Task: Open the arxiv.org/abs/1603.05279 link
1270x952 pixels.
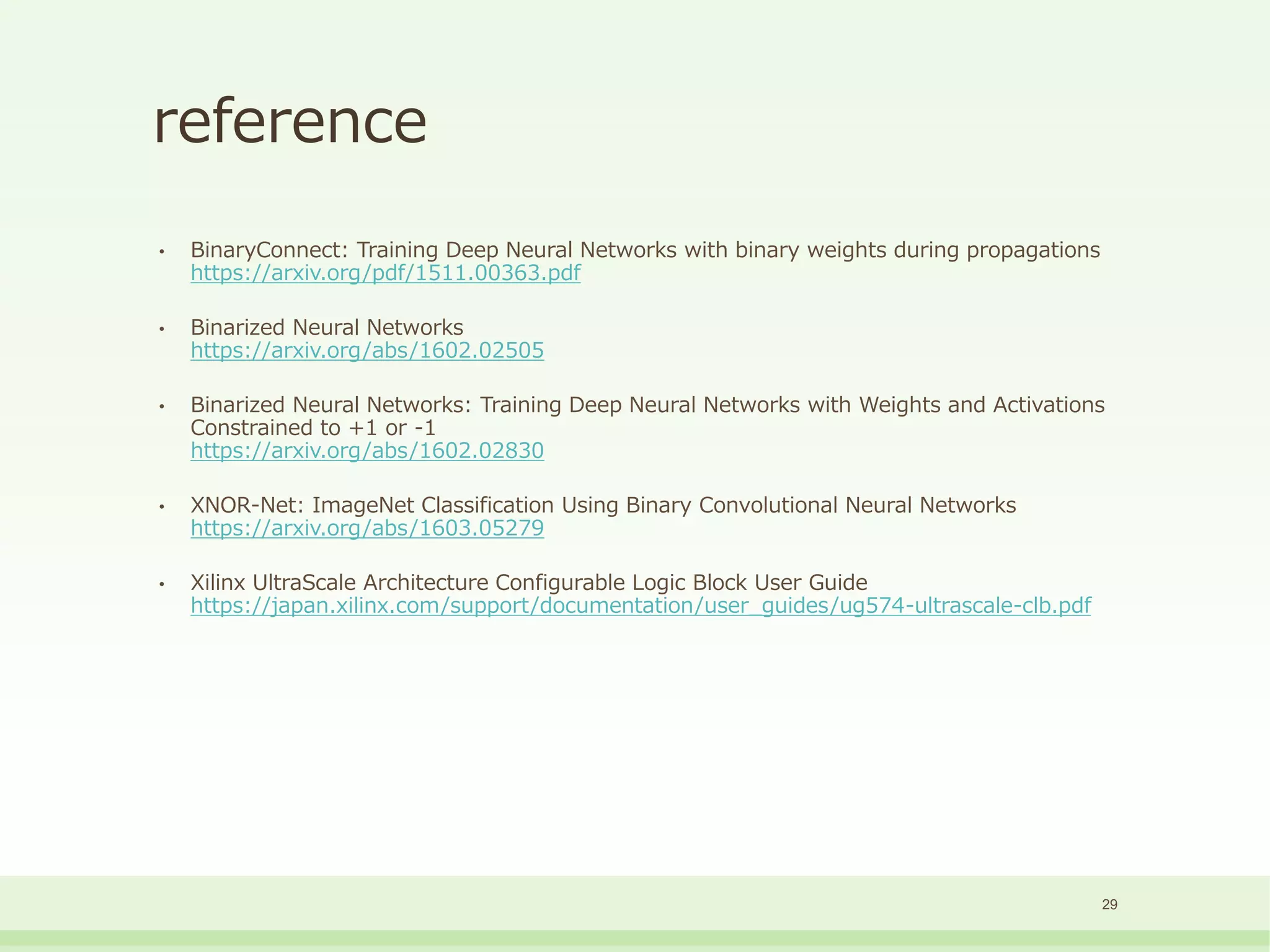Action: pyautogui.click(x=367, y=528)
